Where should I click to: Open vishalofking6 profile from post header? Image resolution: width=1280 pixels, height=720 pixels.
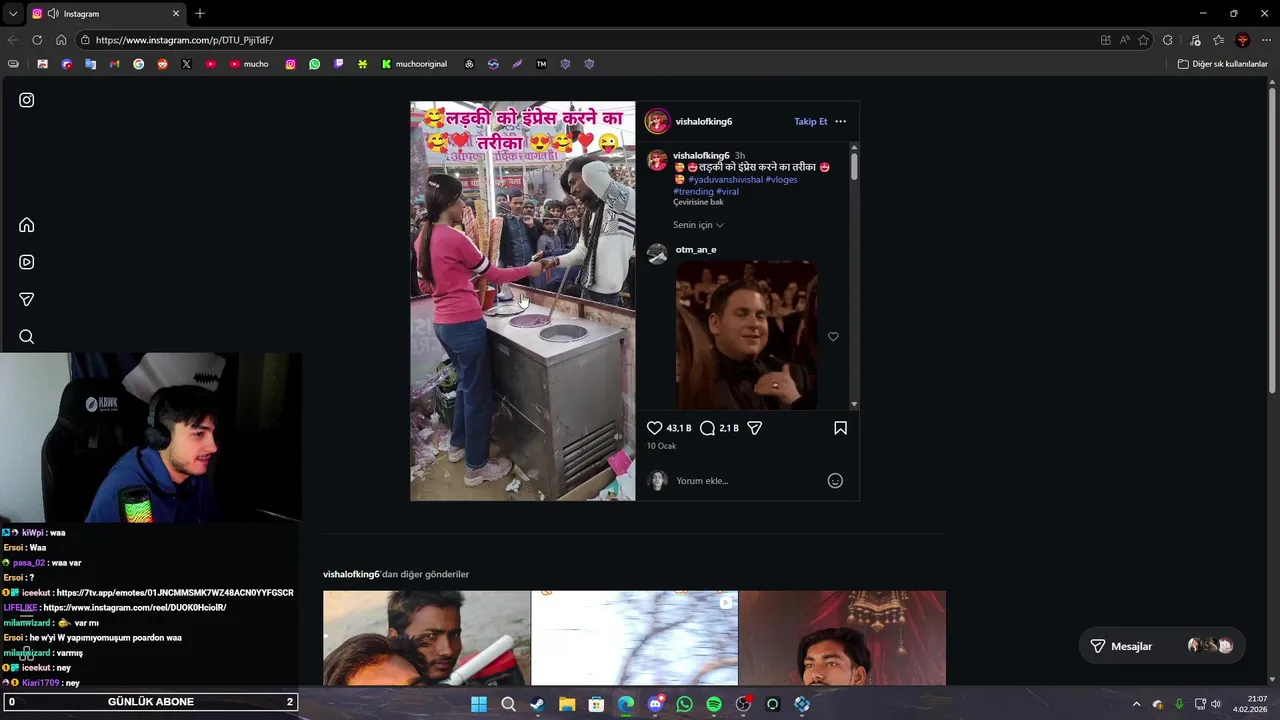(x=704, y=122)
